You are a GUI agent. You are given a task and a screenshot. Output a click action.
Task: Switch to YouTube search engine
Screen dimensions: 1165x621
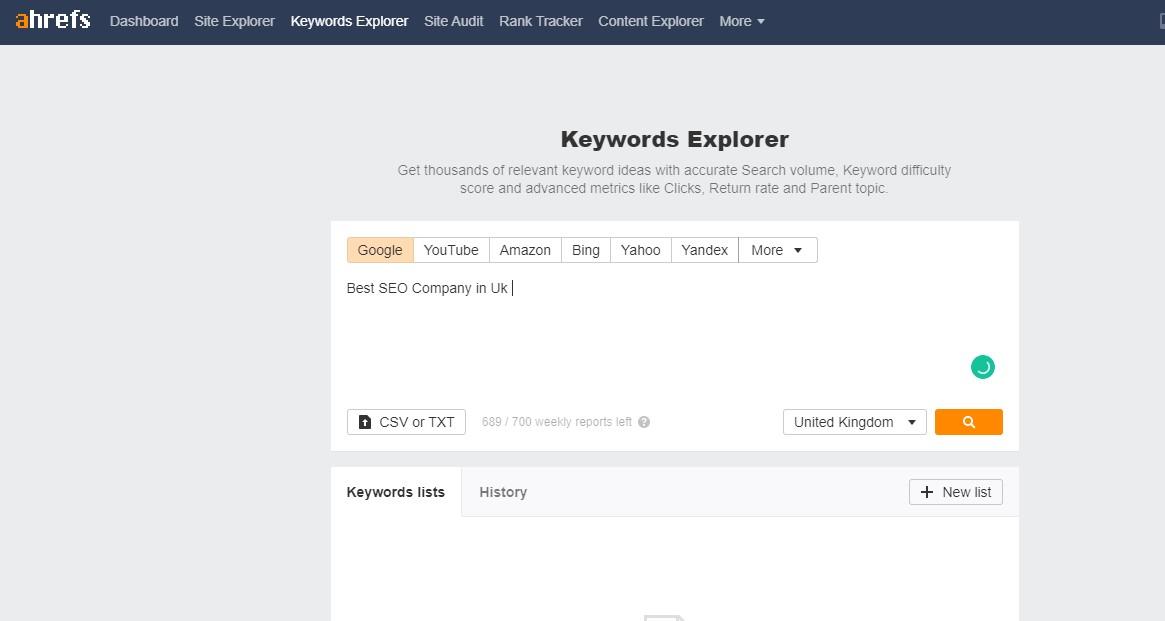(451, 250)
